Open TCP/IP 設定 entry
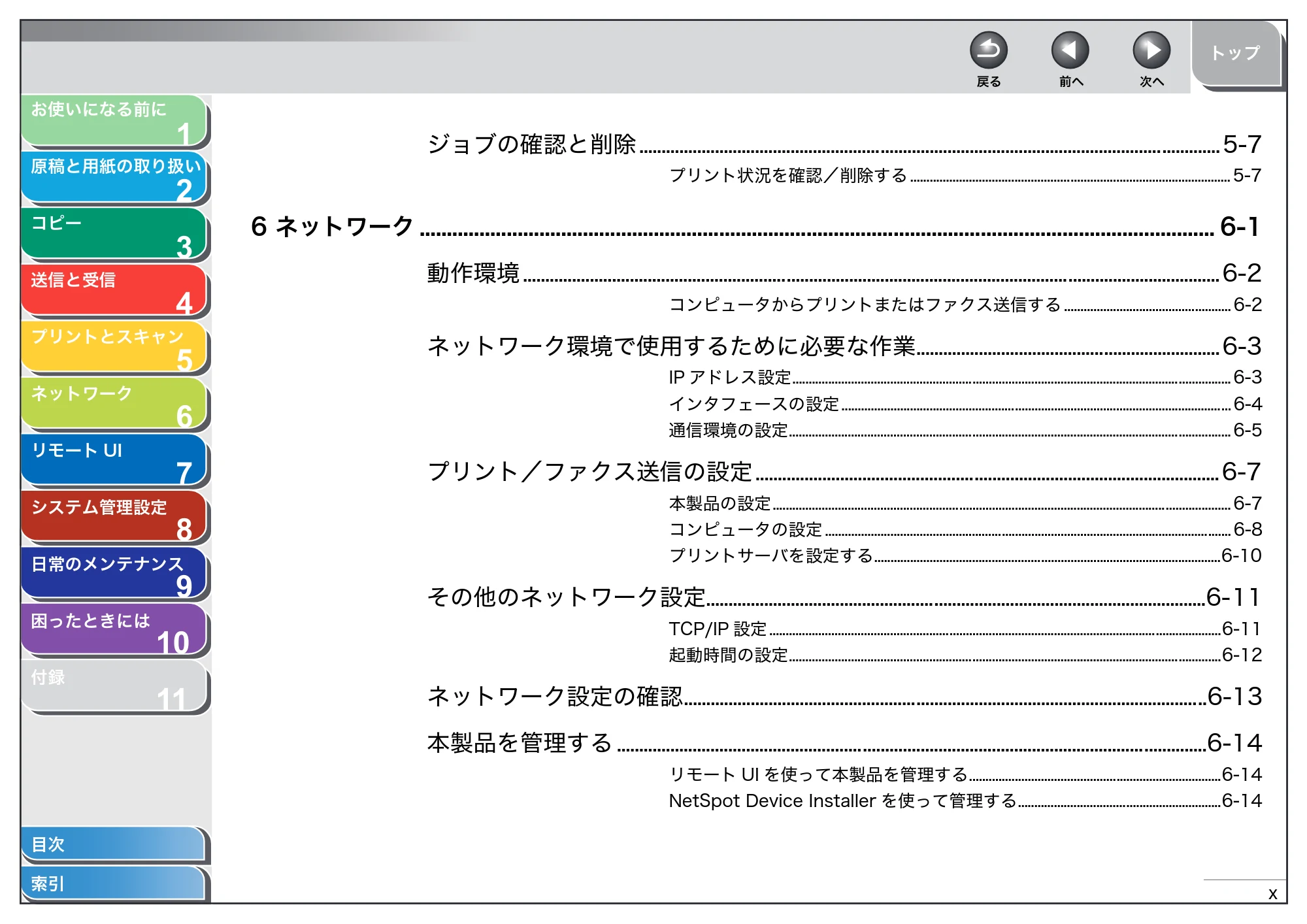 pyautogui.click(x=965, y=629)
